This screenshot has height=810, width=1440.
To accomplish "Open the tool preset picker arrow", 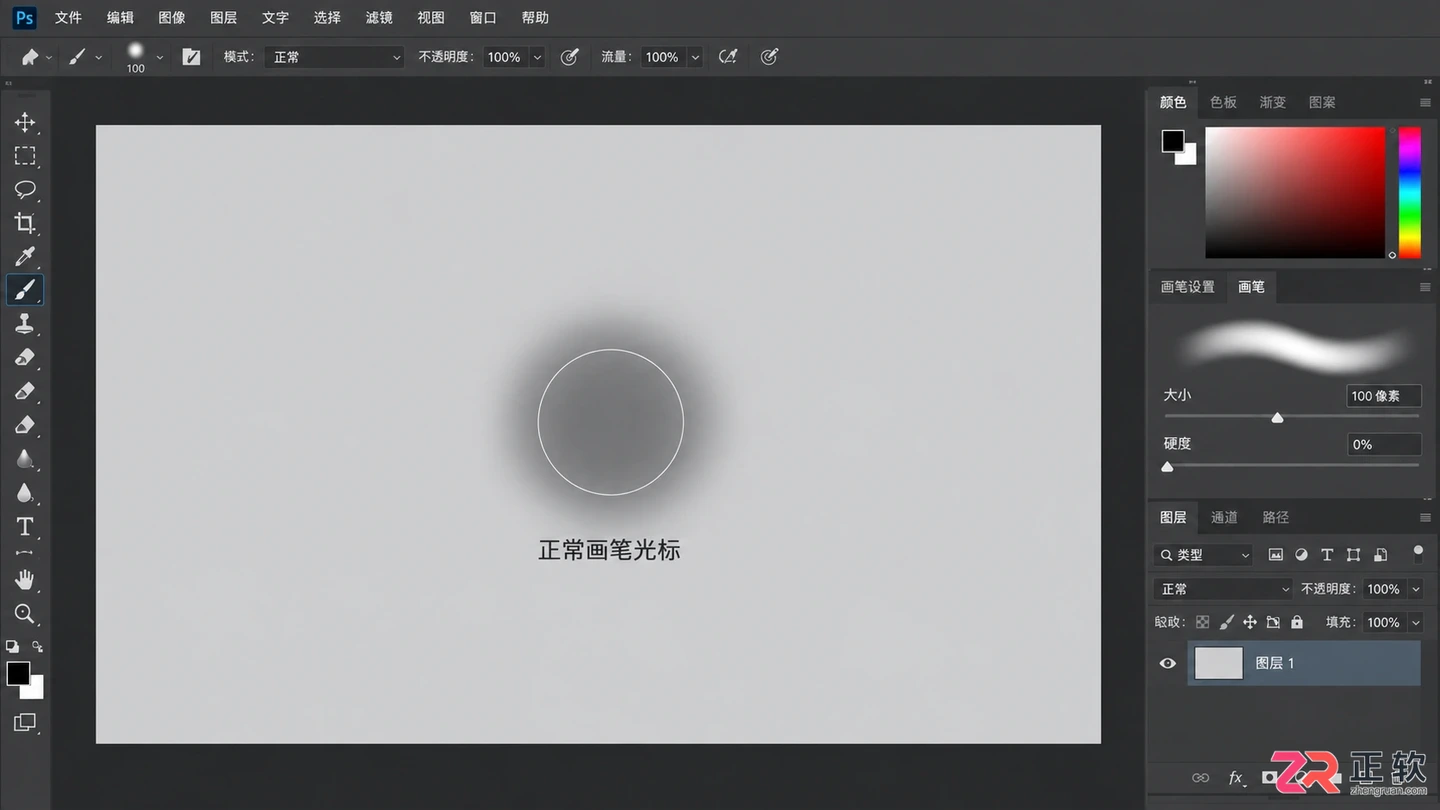I will pyautogui.click(x=50, y=57).
